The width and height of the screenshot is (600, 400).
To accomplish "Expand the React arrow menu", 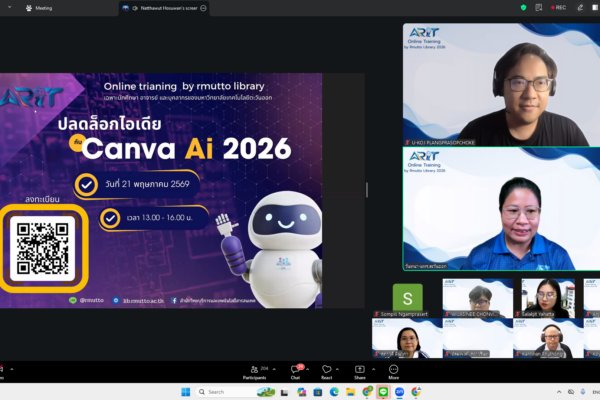I will [x=337, y=369].
